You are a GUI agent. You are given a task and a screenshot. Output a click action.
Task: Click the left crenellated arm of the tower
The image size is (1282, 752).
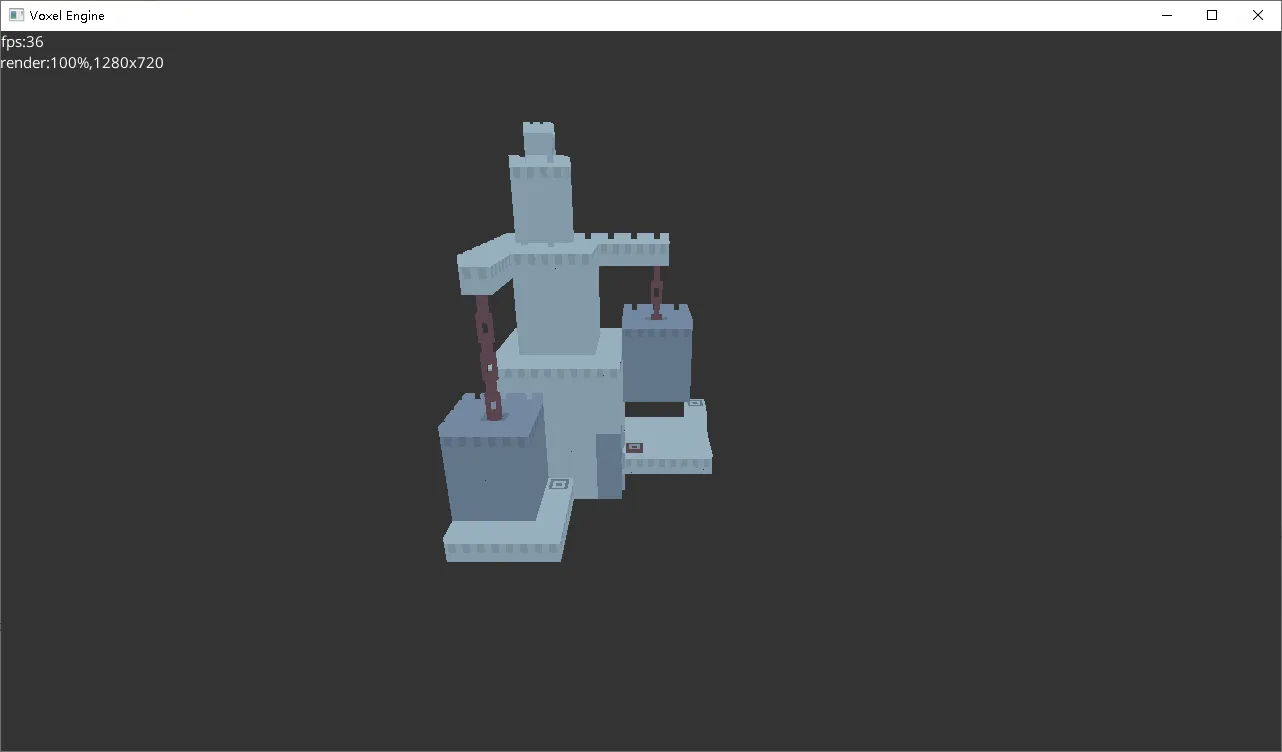tap(484, 263)
